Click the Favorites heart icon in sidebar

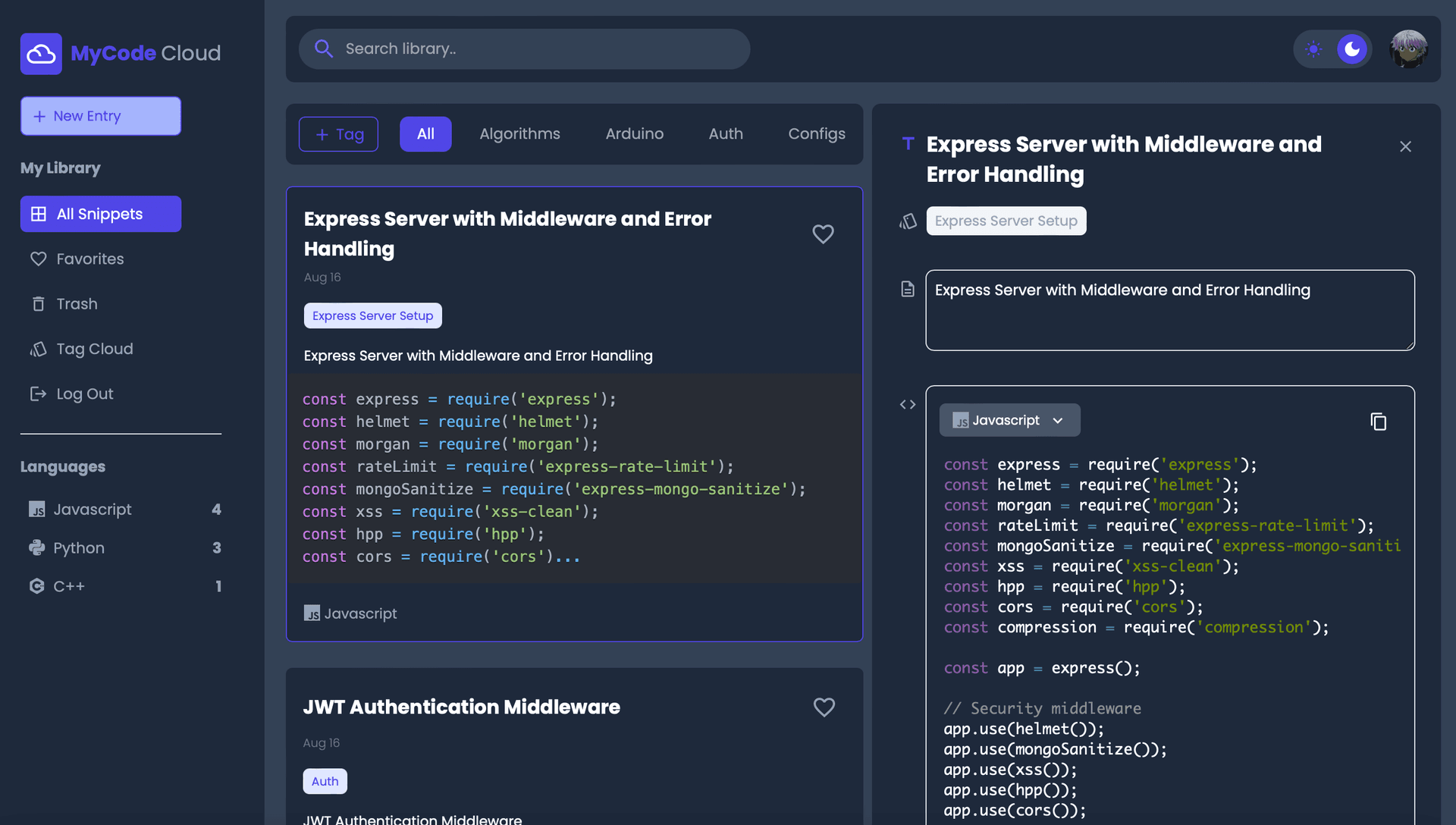[x=37, y=258]
